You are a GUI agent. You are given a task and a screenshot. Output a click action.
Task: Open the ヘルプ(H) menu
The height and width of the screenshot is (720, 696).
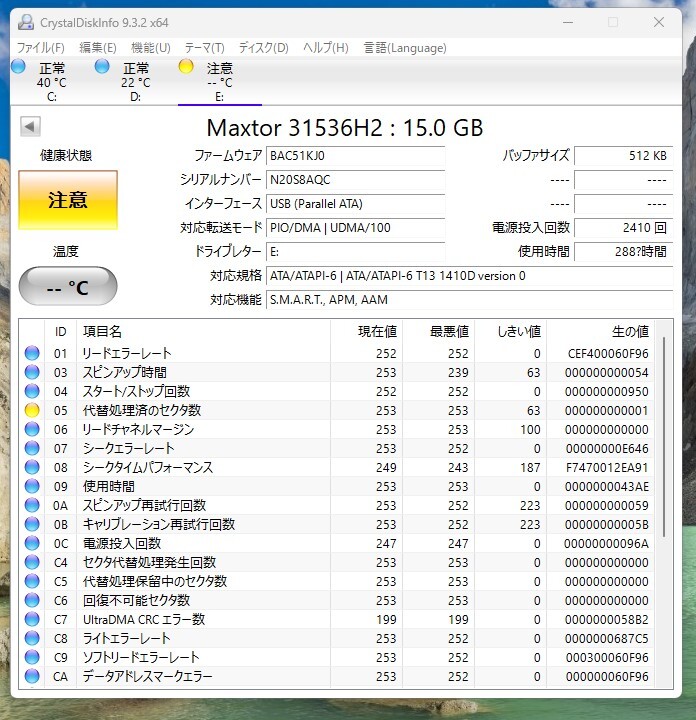[326, 48]
